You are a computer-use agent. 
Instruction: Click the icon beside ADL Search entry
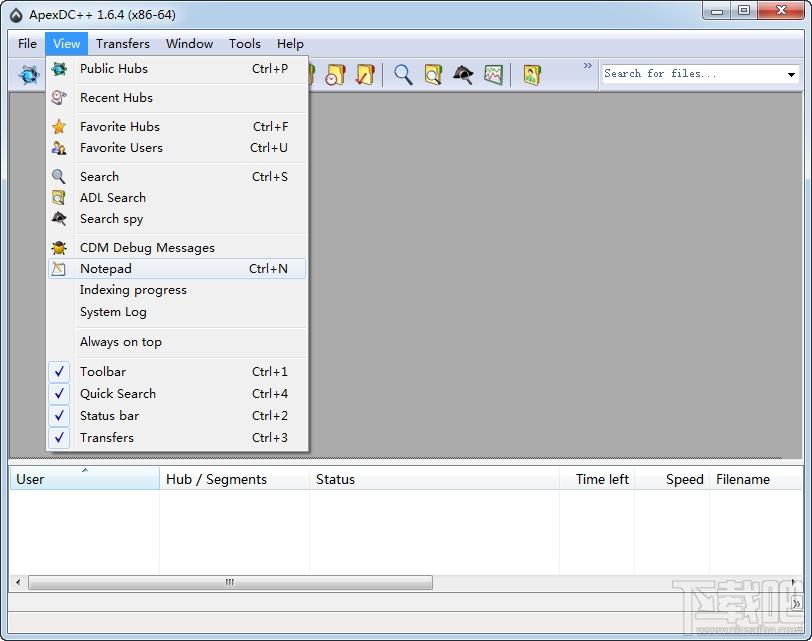(59, 197)
